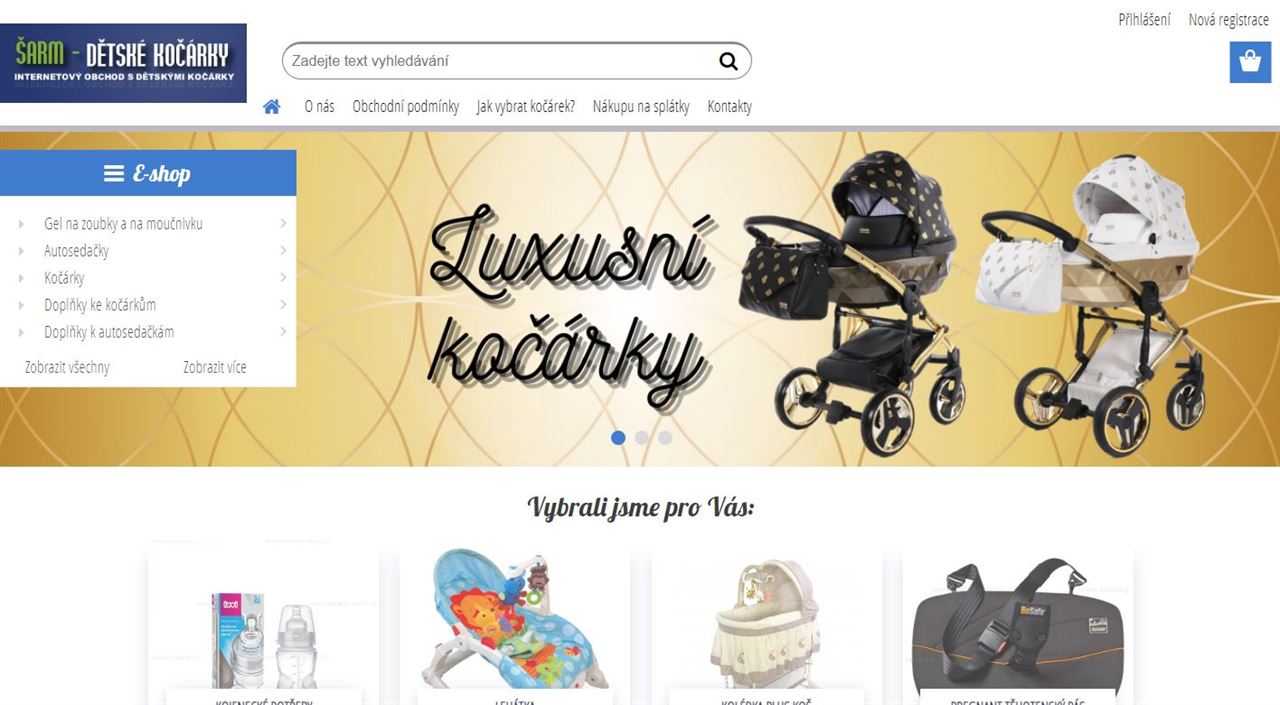This screenshot has width=1280, height=705.
Task: Open Jak vybrat kočárek? guide
Action: [x=526, y=106]
